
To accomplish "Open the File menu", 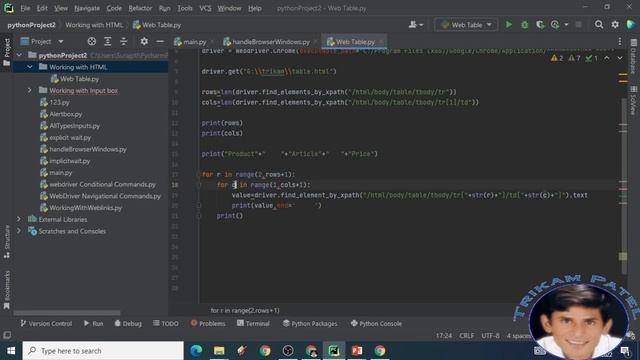I will [x=25, y=8].
